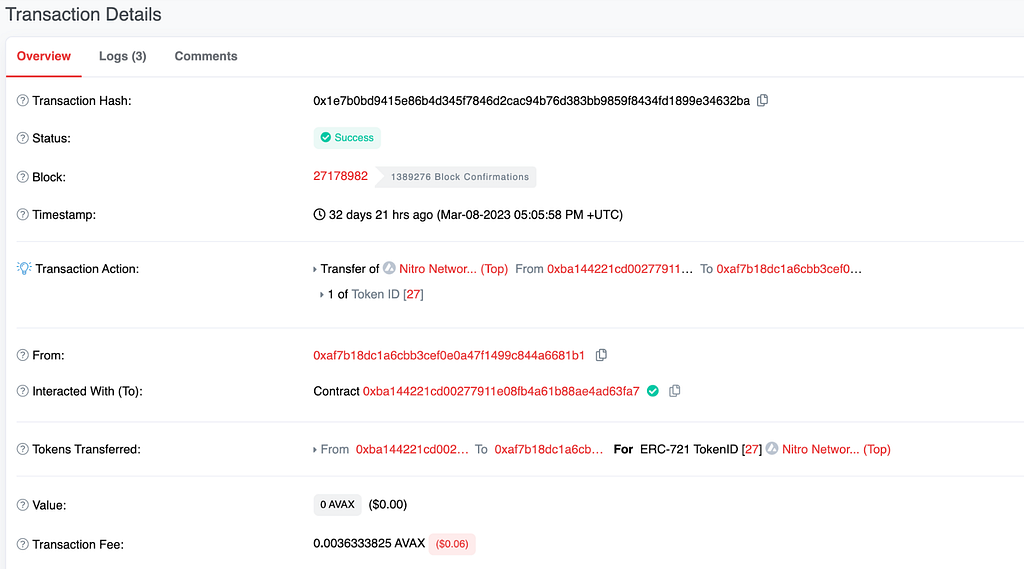This screenshot has width=1024, height=569.
Task: Click the help icon beside Tokens Transferred
Action: 23,449
